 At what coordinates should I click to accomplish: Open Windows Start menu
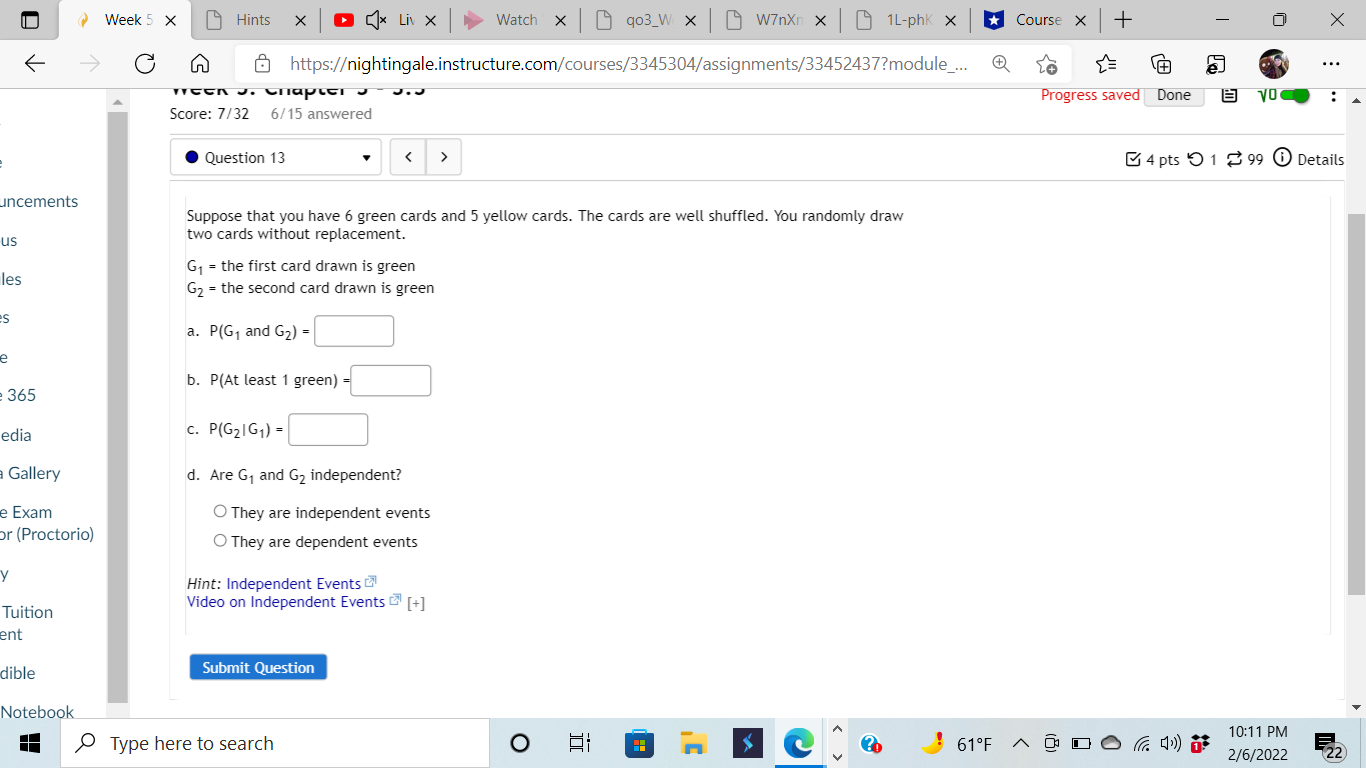click(29, 743)
